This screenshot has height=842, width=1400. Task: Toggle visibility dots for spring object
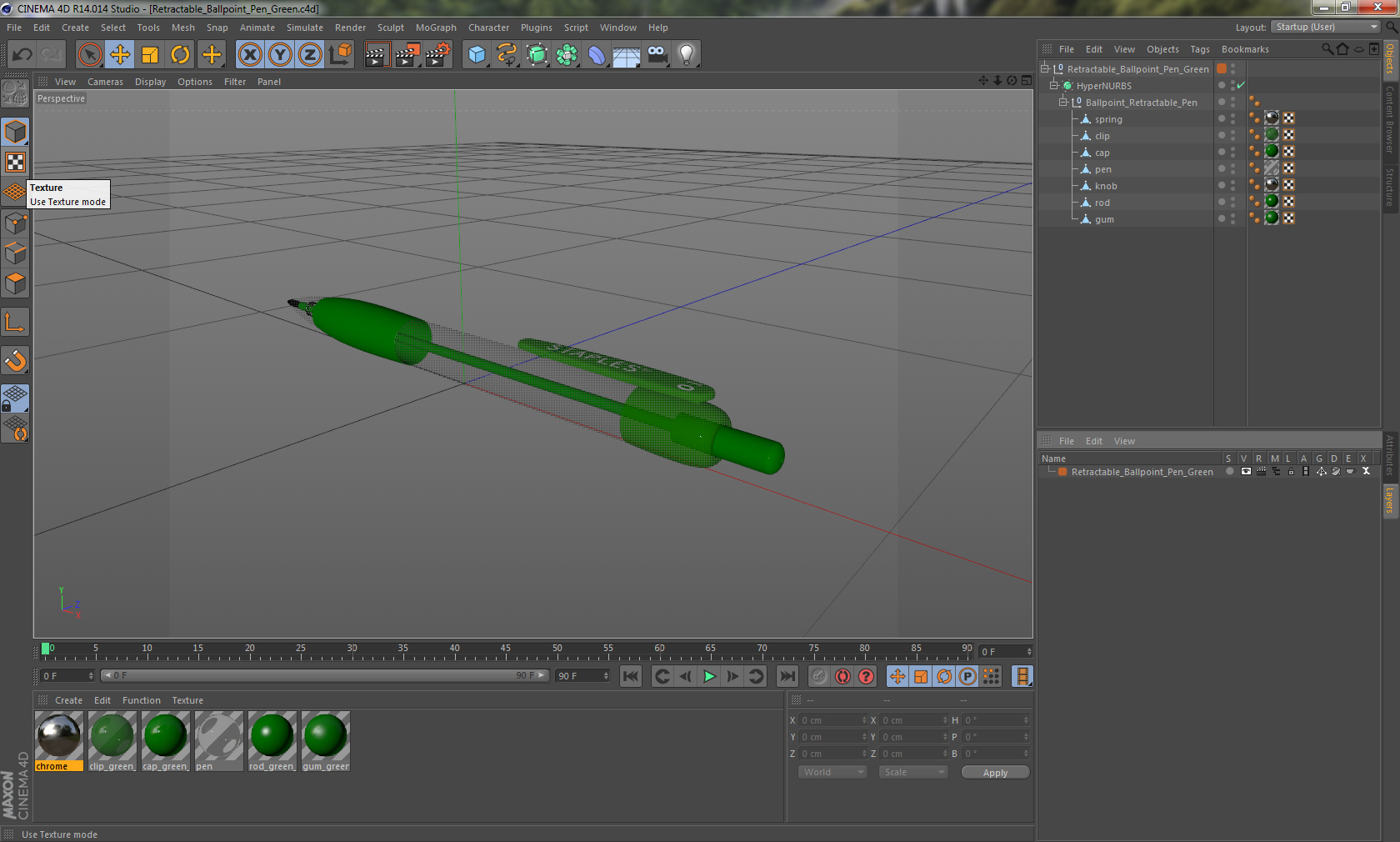pos(1233,119)
